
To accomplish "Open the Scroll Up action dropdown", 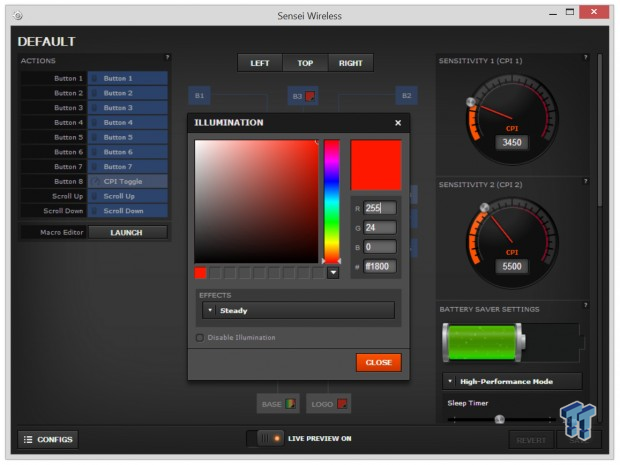I will tap(128, 196).
